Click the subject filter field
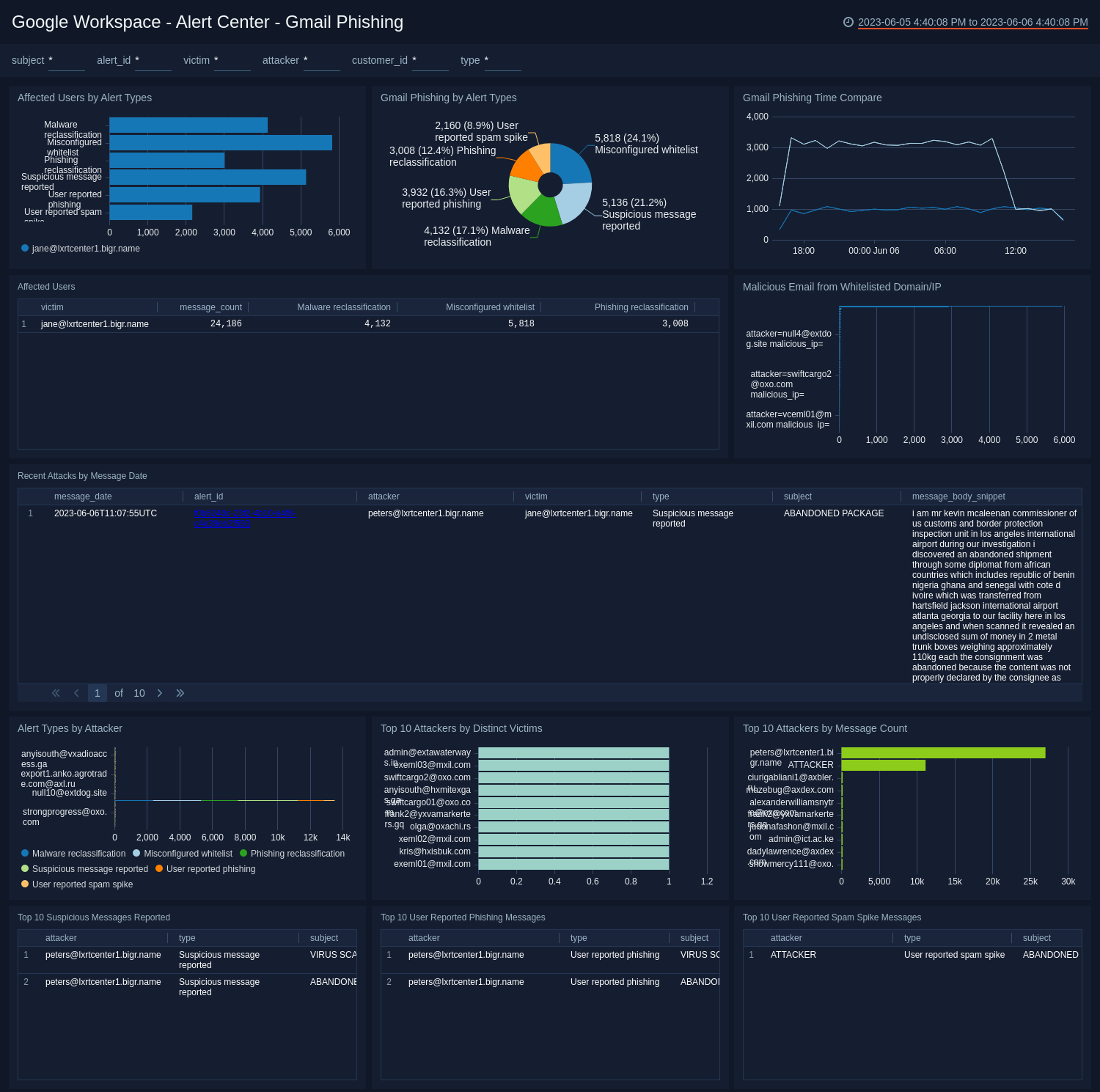 tap(66, 65)
